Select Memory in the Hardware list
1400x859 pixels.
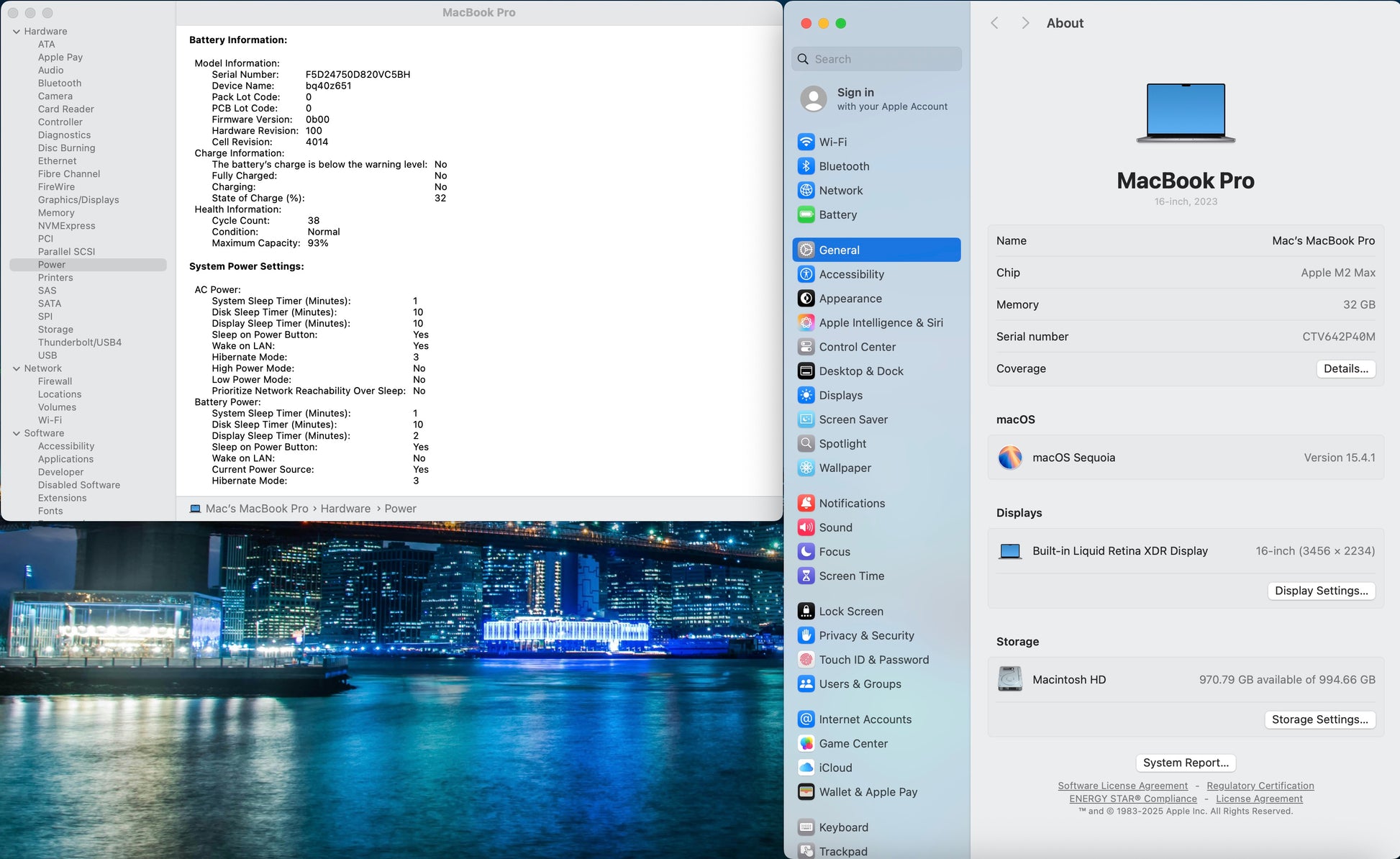click(56, 213)
